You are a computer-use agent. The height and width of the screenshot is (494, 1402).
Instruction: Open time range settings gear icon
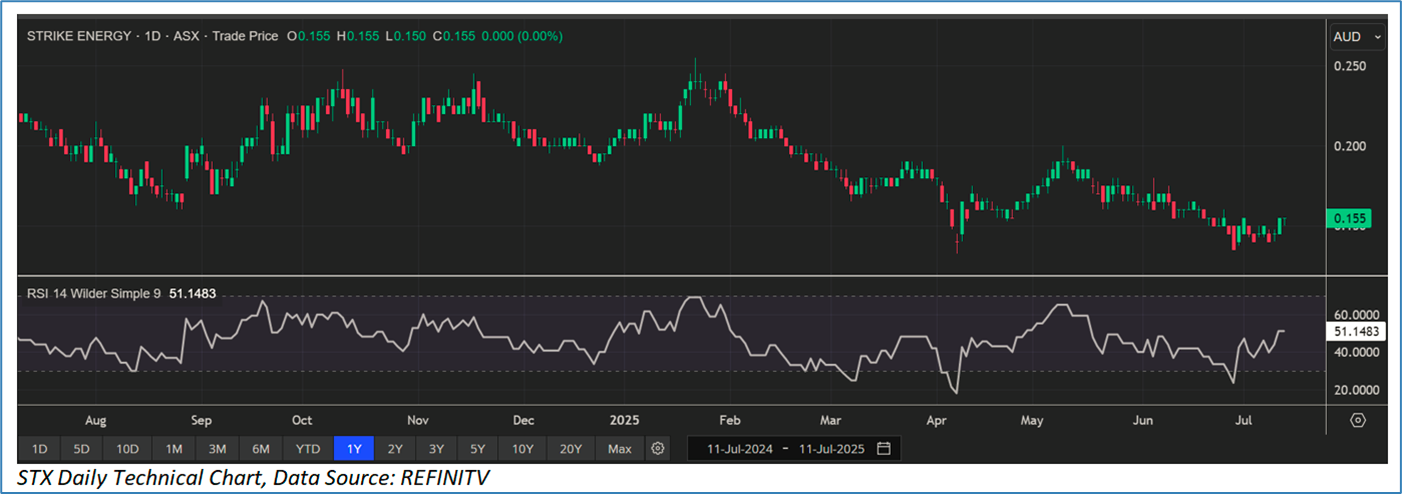(x=657, y=448)
